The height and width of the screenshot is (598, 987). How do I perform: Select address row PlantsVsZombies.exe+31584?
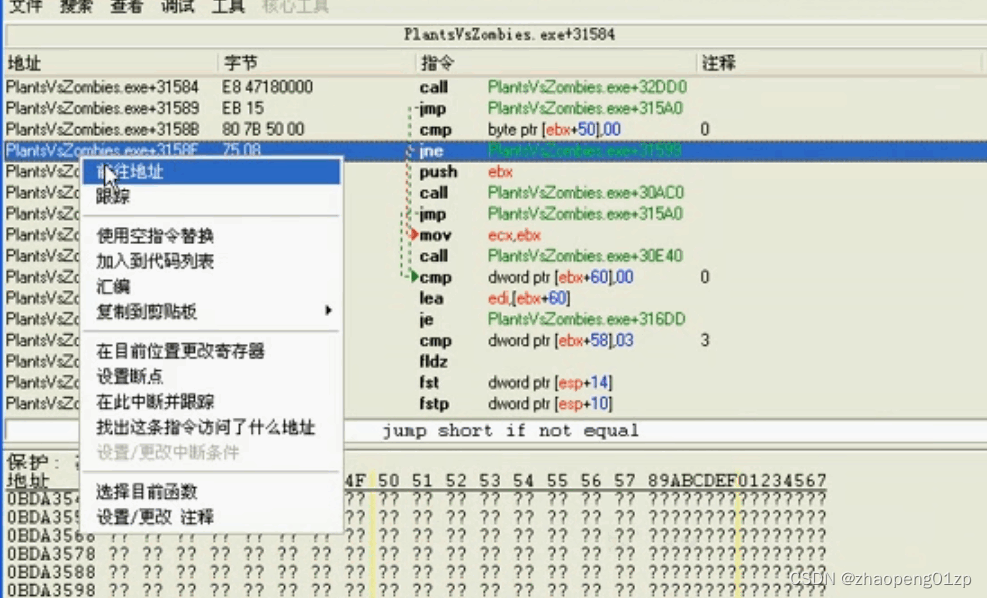103,87
